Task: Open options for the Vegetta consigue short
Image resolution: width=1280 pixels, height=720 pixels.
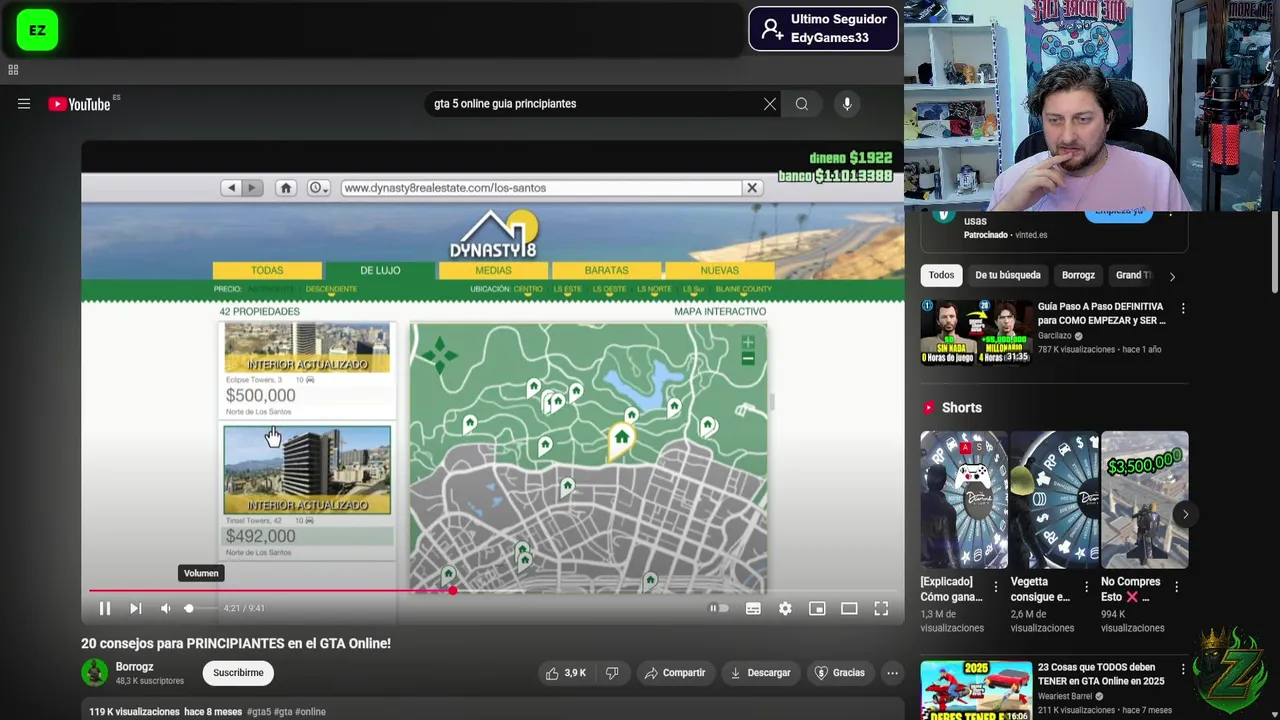Action: click(x=1086, y=587)
